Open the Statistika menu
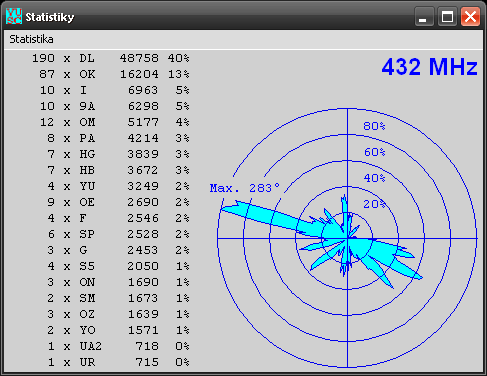Screen dimensions: 487x376 [31, 39]
